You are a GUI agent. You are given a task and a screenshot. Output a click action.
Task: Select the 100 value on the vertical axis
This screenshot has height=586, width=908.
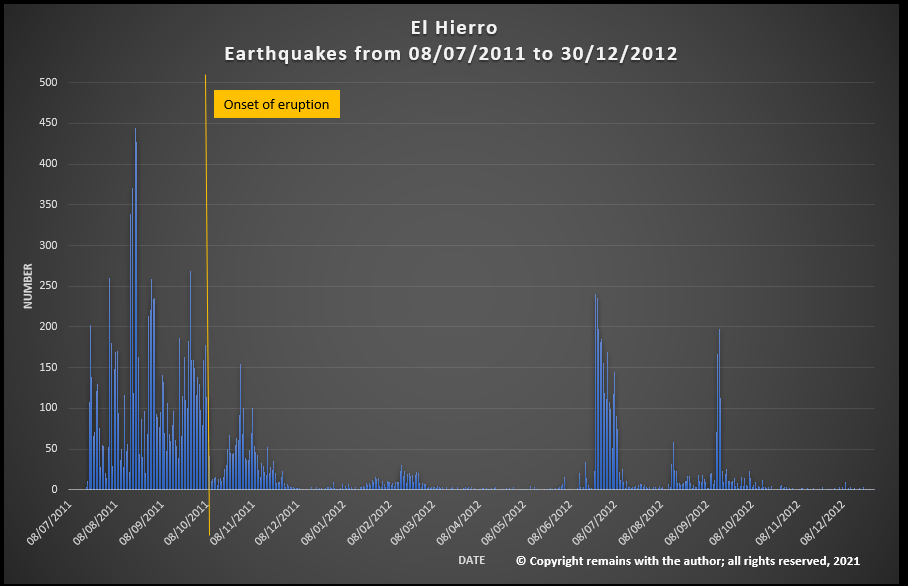pyautogui.click(x=48, y=408)
